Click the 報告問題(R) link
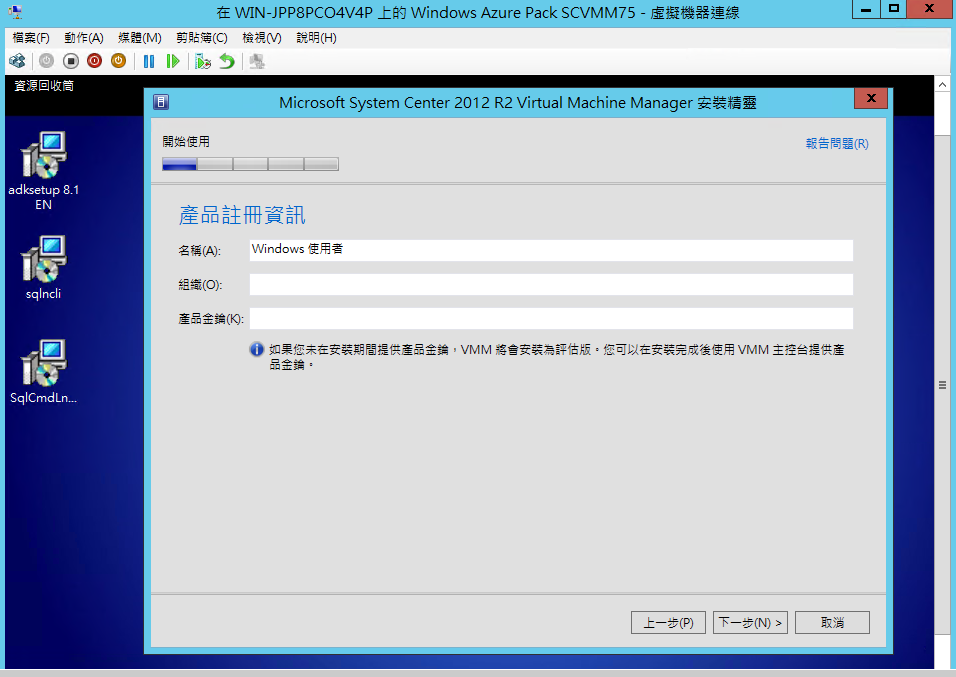The height and width of the screenshot is (677, 956). 837,143
